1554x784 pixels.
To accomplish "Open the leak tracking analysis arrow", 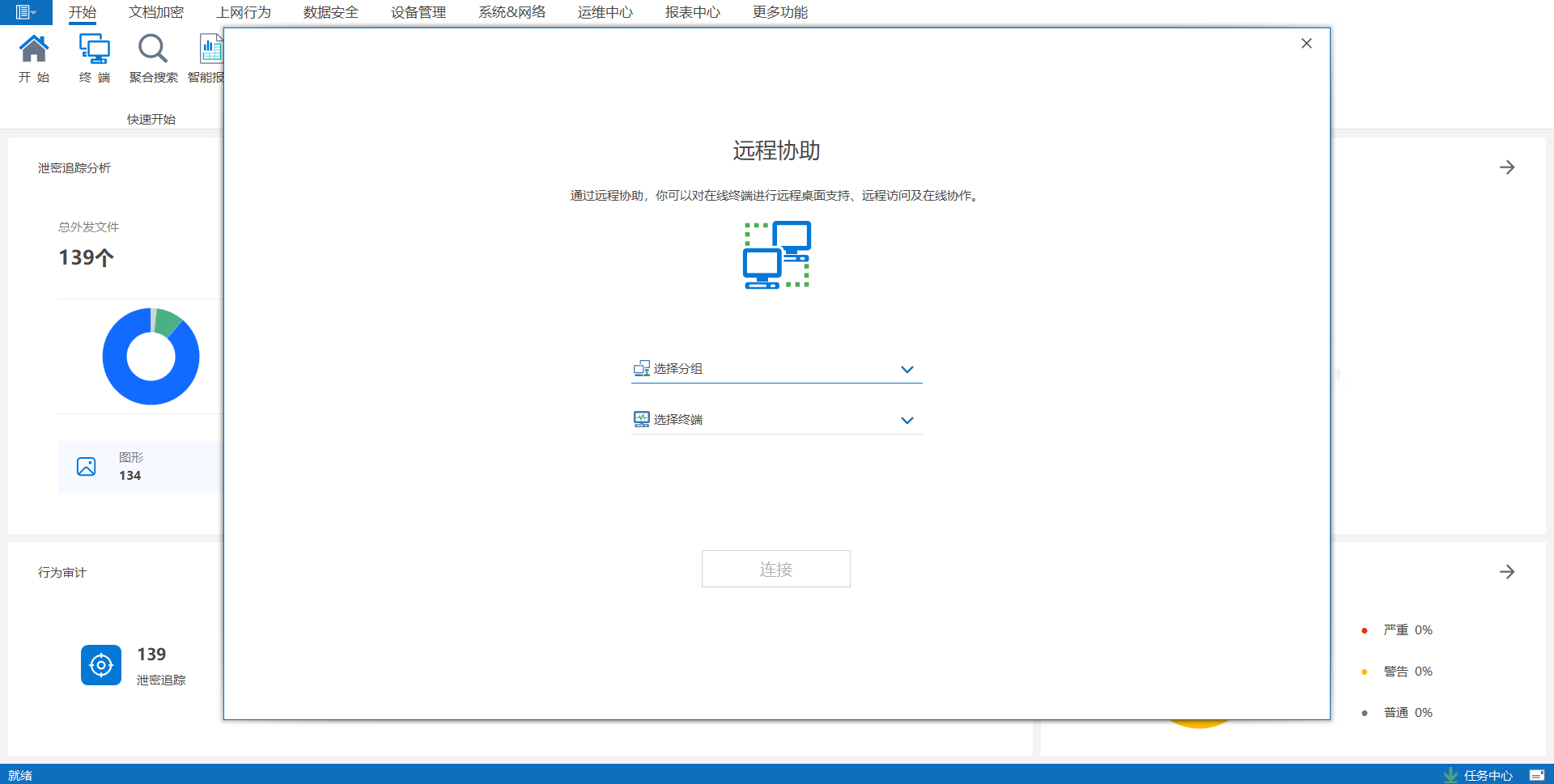I will click(x=1506, y=167).
